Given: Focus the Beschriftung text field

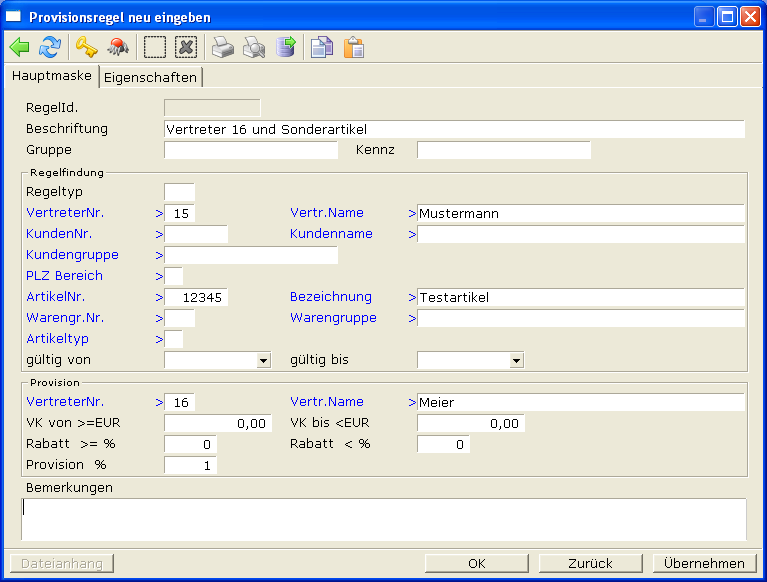Looking at the screenshot, I should point(454,129).
